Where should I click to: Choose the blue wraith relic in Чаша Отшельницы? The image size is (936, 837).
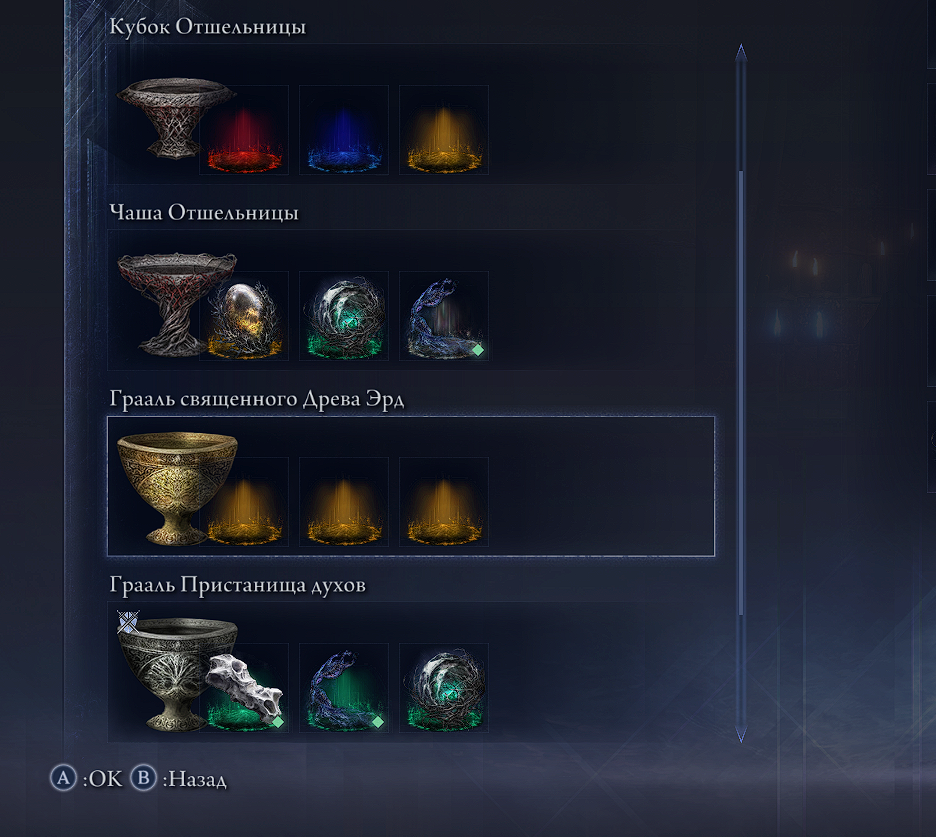click(x=444, y=316)
